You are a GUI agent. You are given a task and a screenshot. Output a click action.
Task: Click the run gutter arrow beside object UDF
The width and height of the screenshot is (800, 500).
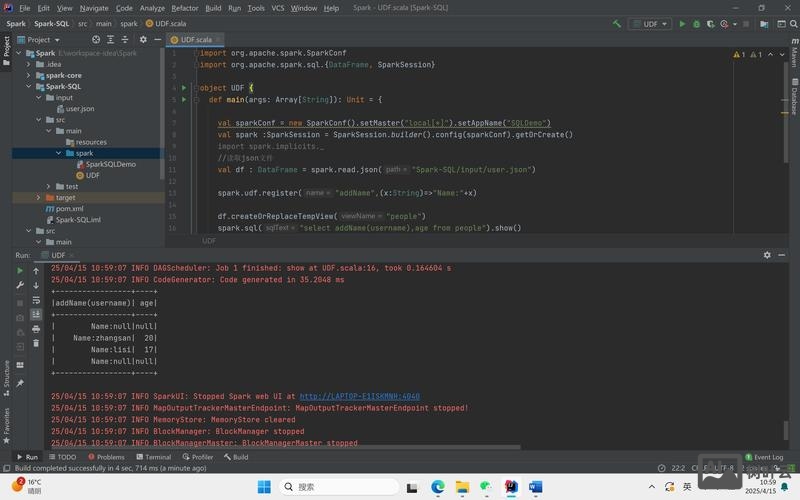tap(184, 88)
